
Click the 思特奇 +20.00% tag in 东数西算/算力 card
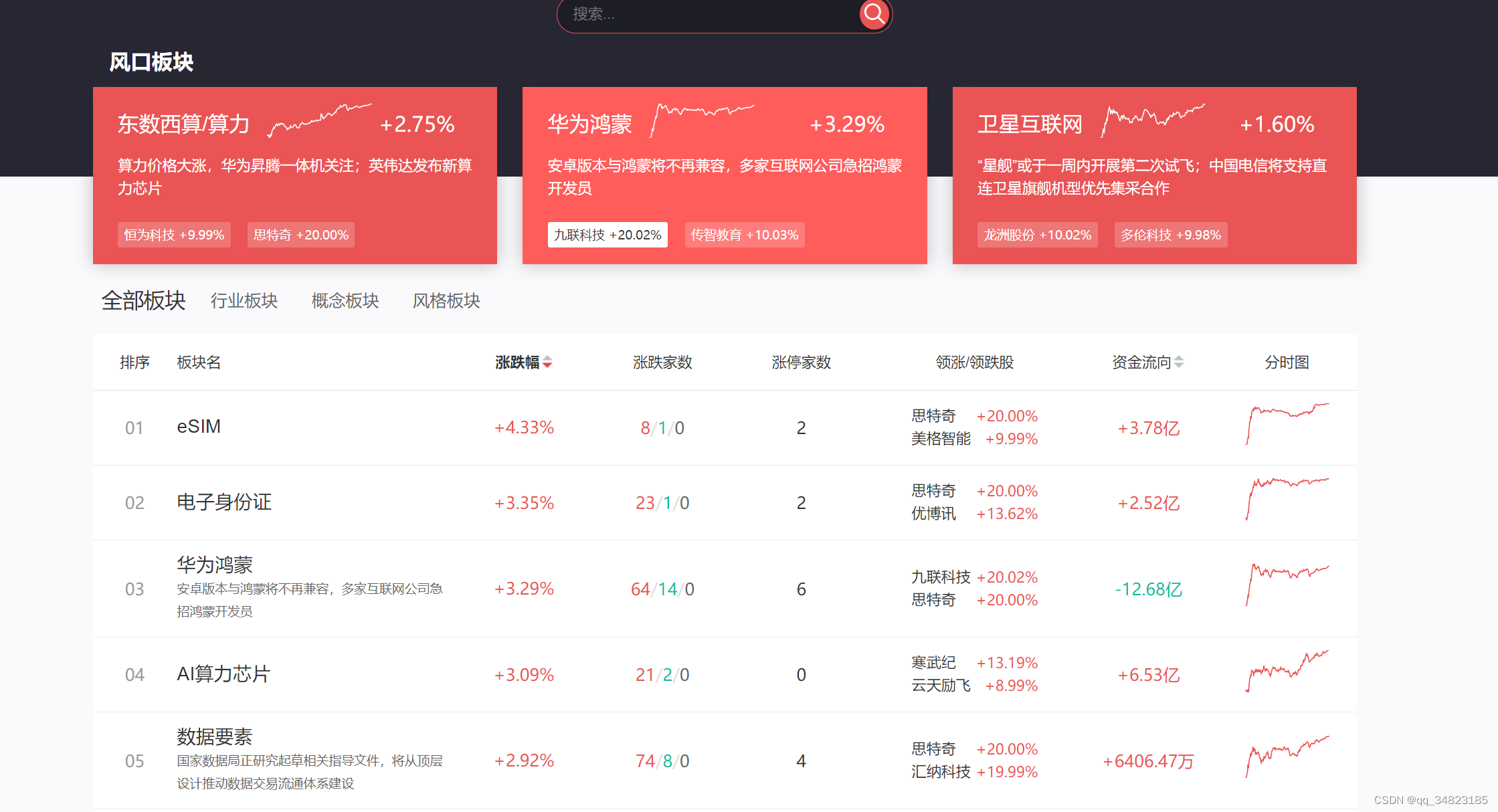[300, 235]
